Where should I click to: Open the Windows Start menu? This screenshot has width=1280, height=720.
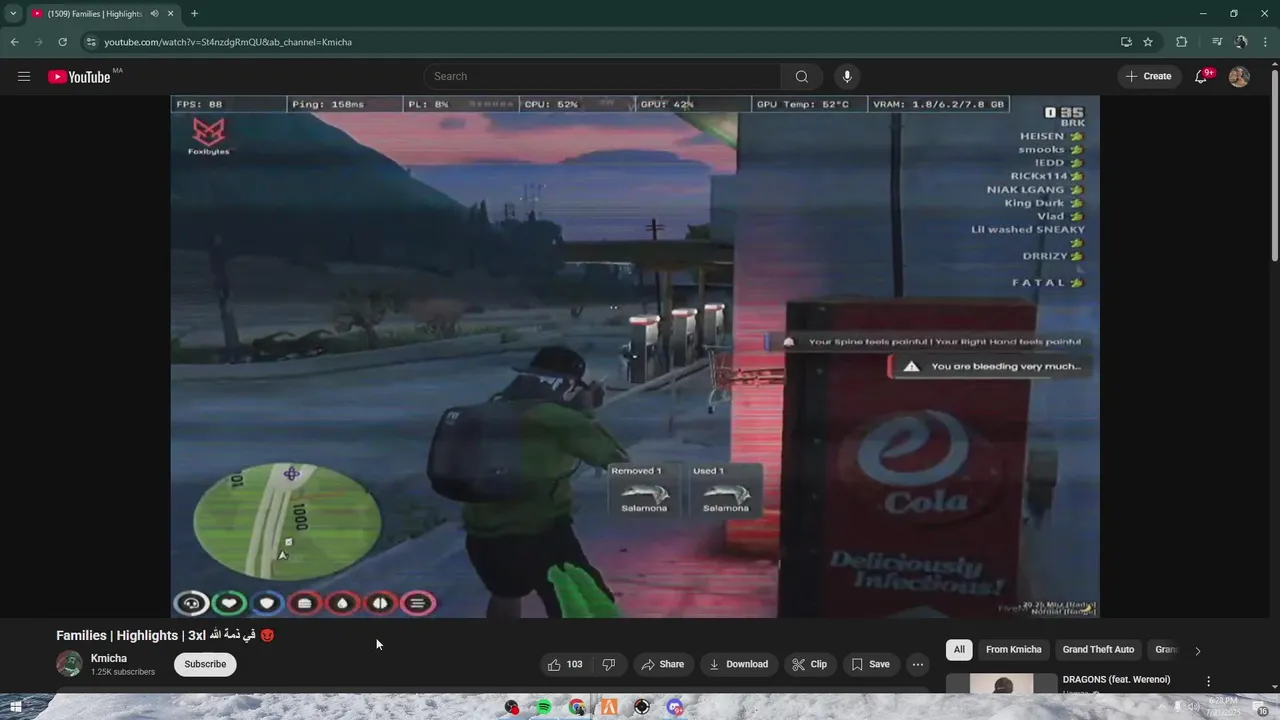click(15, 707)
